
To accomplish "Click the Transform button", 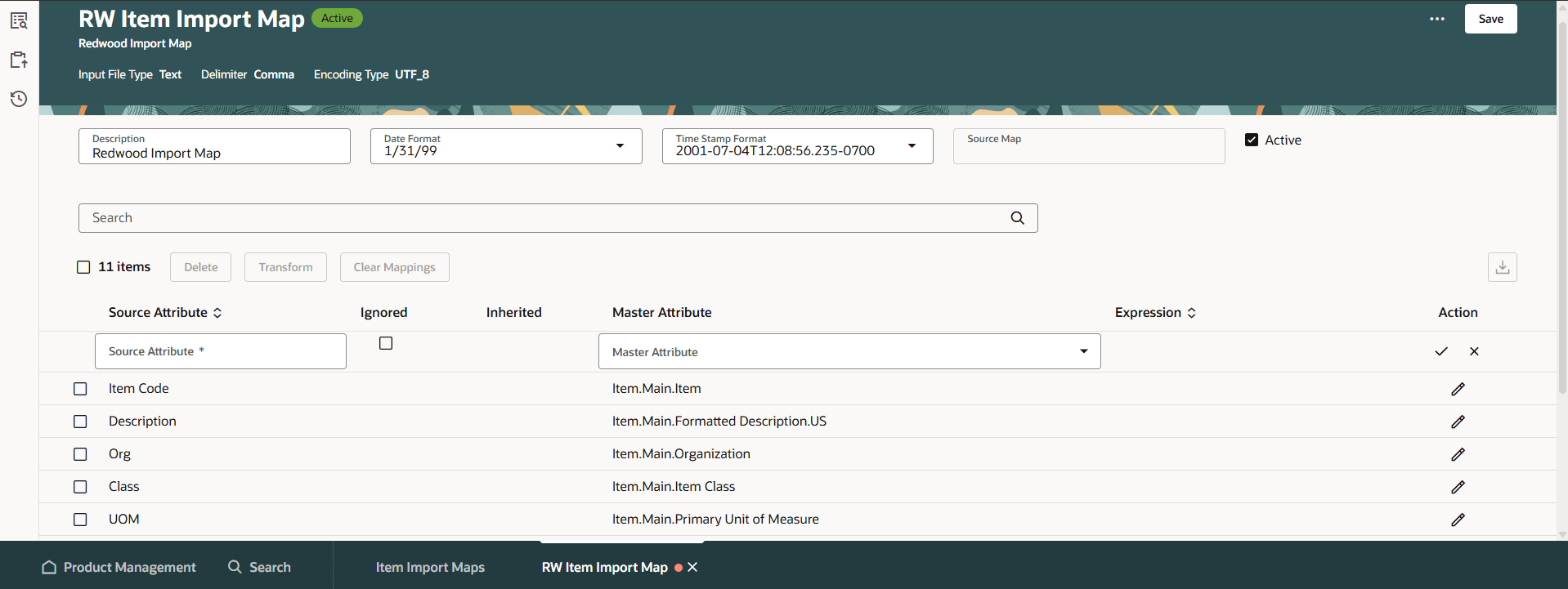I will [x=285, y=267].
